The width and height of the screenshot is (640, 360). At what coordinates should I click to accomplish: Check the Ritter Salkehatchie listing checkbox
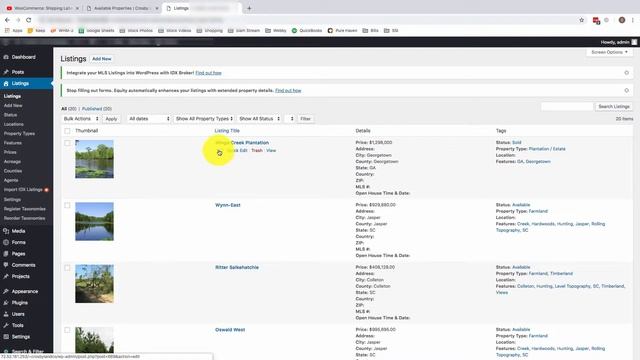click(x=67, y=268)
